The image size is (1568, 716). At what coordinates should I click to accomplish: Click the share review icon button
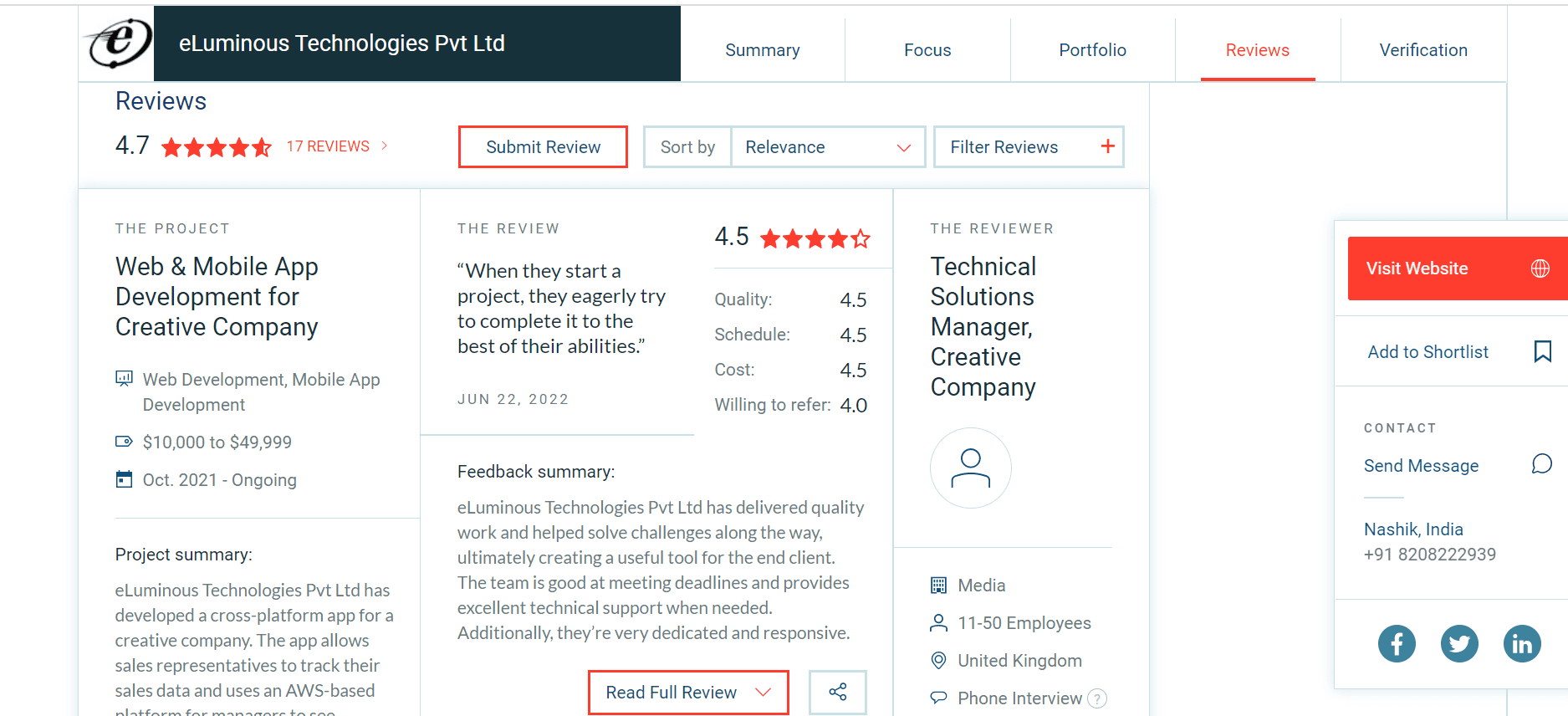[x=837, y=692]
